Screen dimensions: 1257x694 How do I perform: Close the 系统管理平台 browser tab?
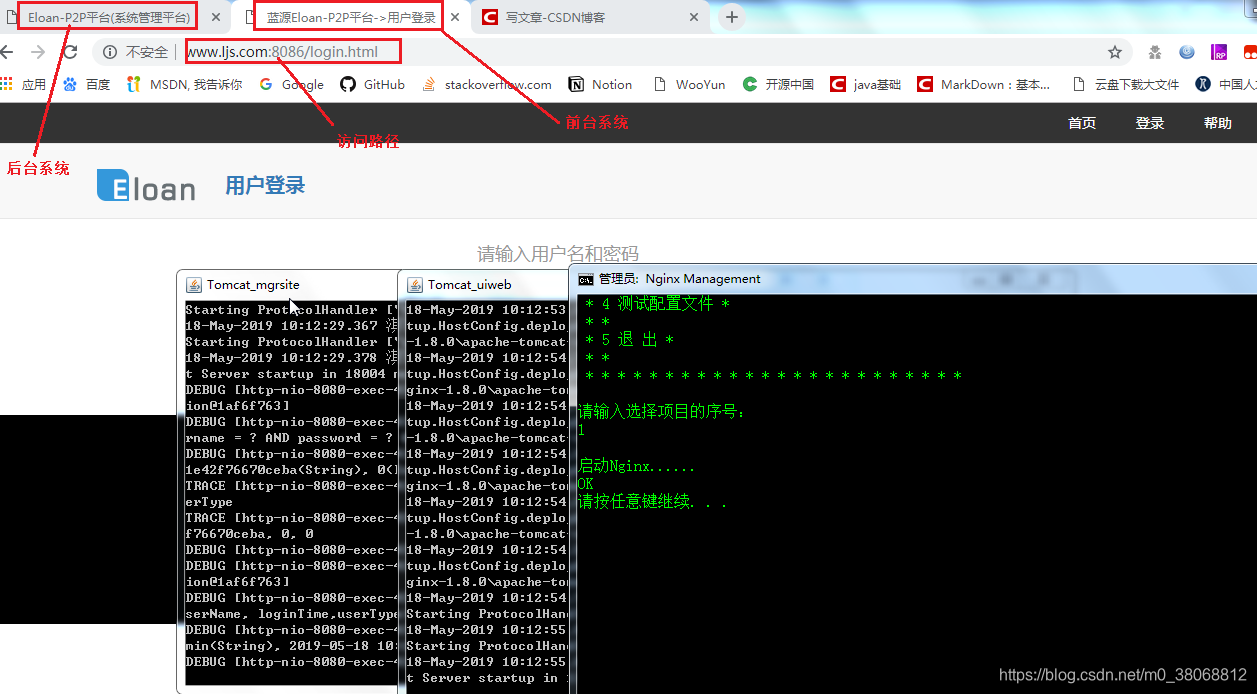click(216, 17)
